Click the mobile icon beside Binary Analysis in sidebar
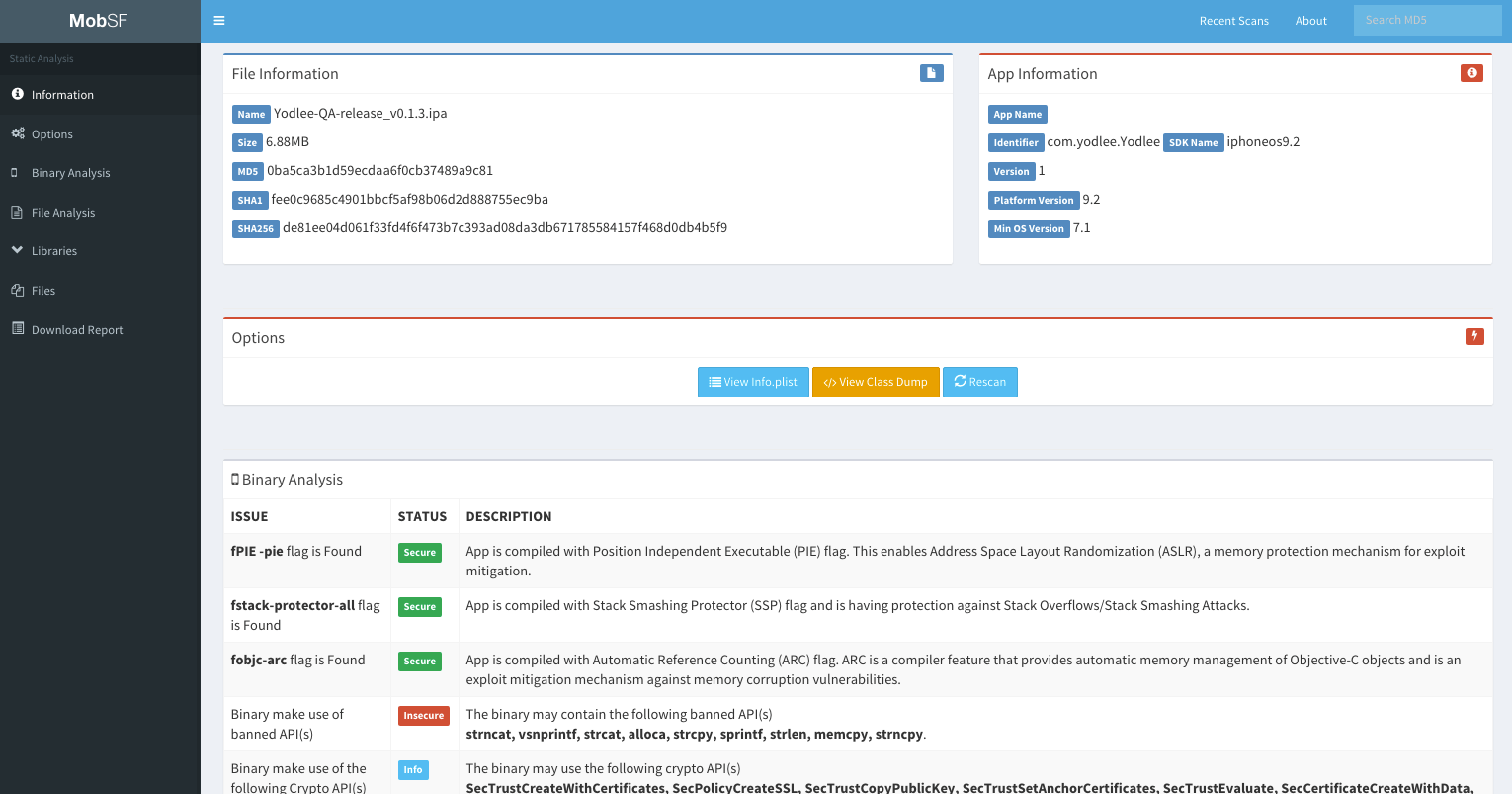 tap(15, 173)
